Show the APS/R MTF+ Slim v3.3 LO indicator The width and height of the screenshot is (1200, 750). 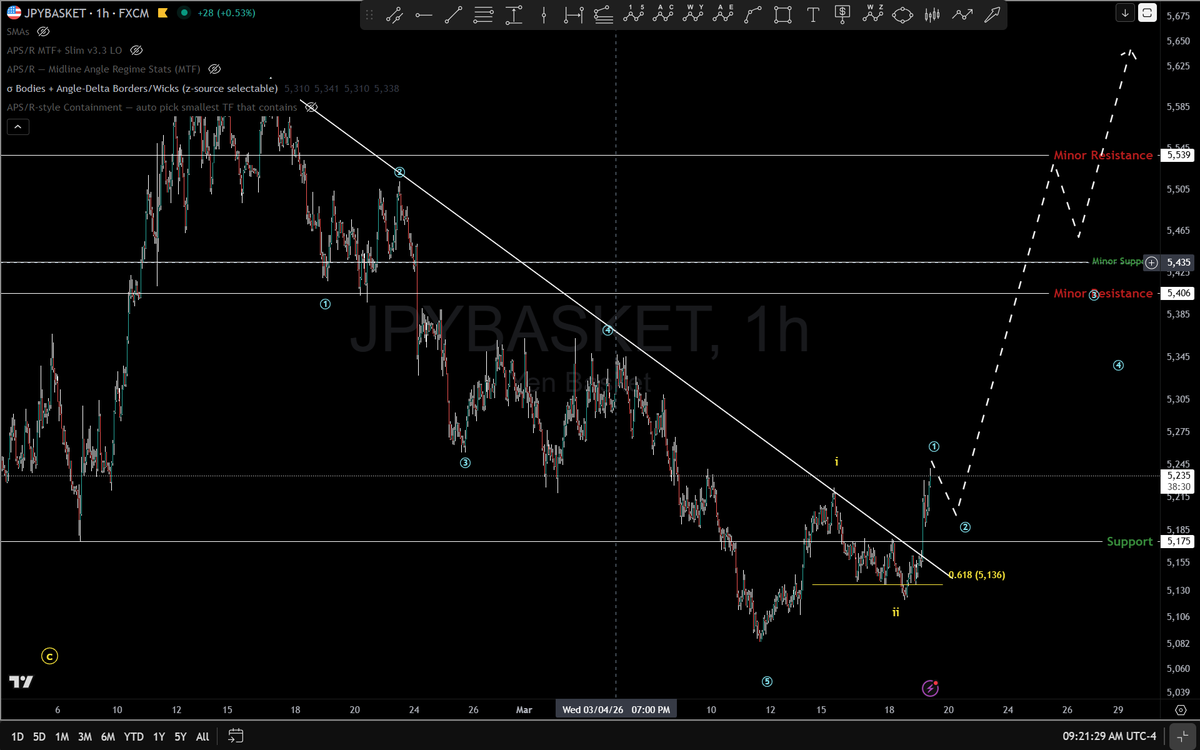tap(136, 50)
